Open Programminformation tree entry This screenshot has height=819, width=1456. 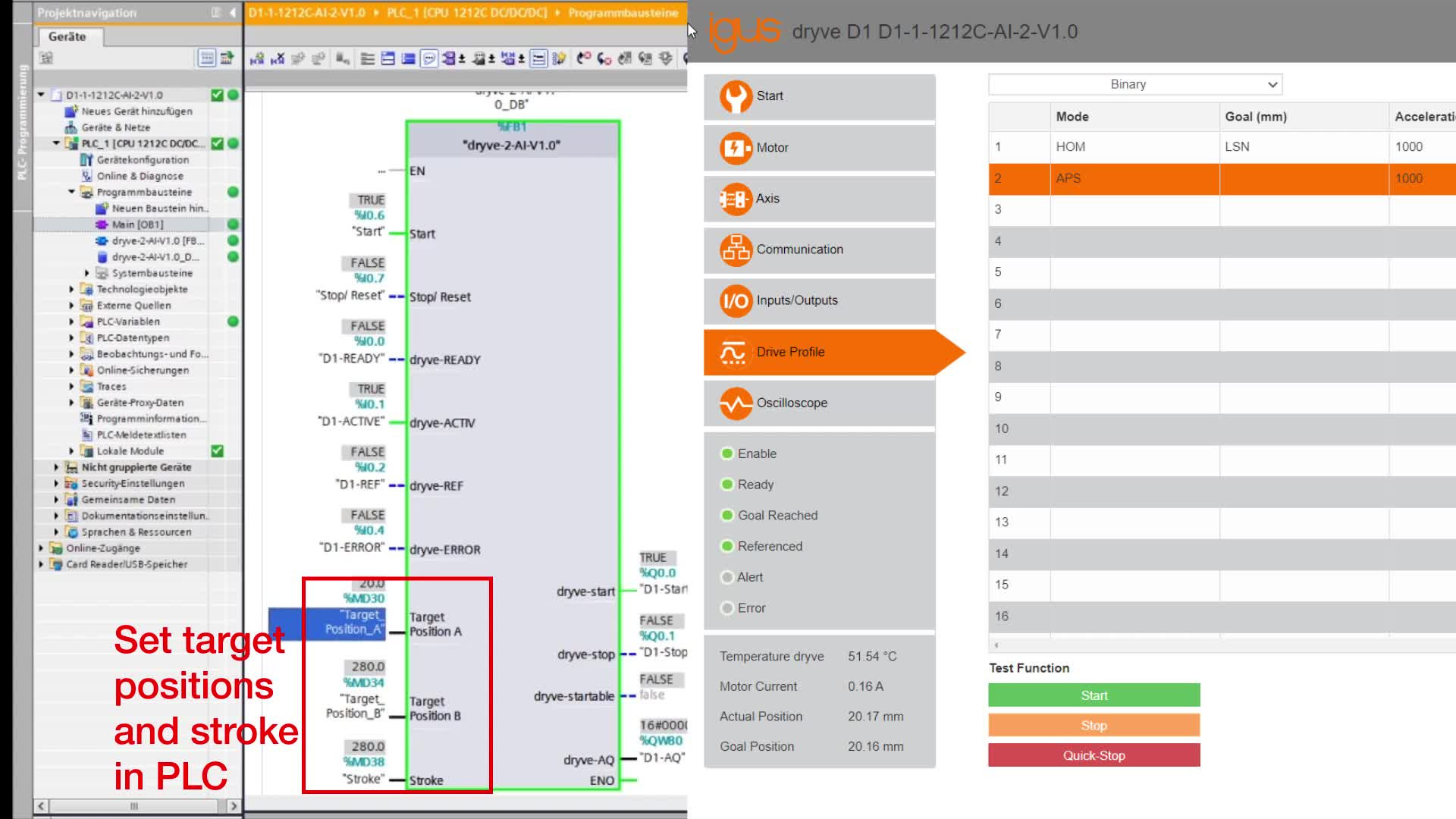tap(151, 419)
